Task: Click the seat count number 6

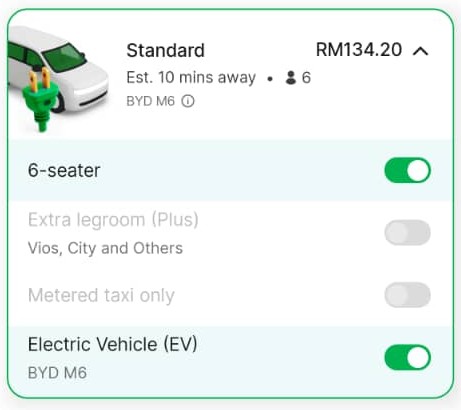Action: (x=306, y=78)
